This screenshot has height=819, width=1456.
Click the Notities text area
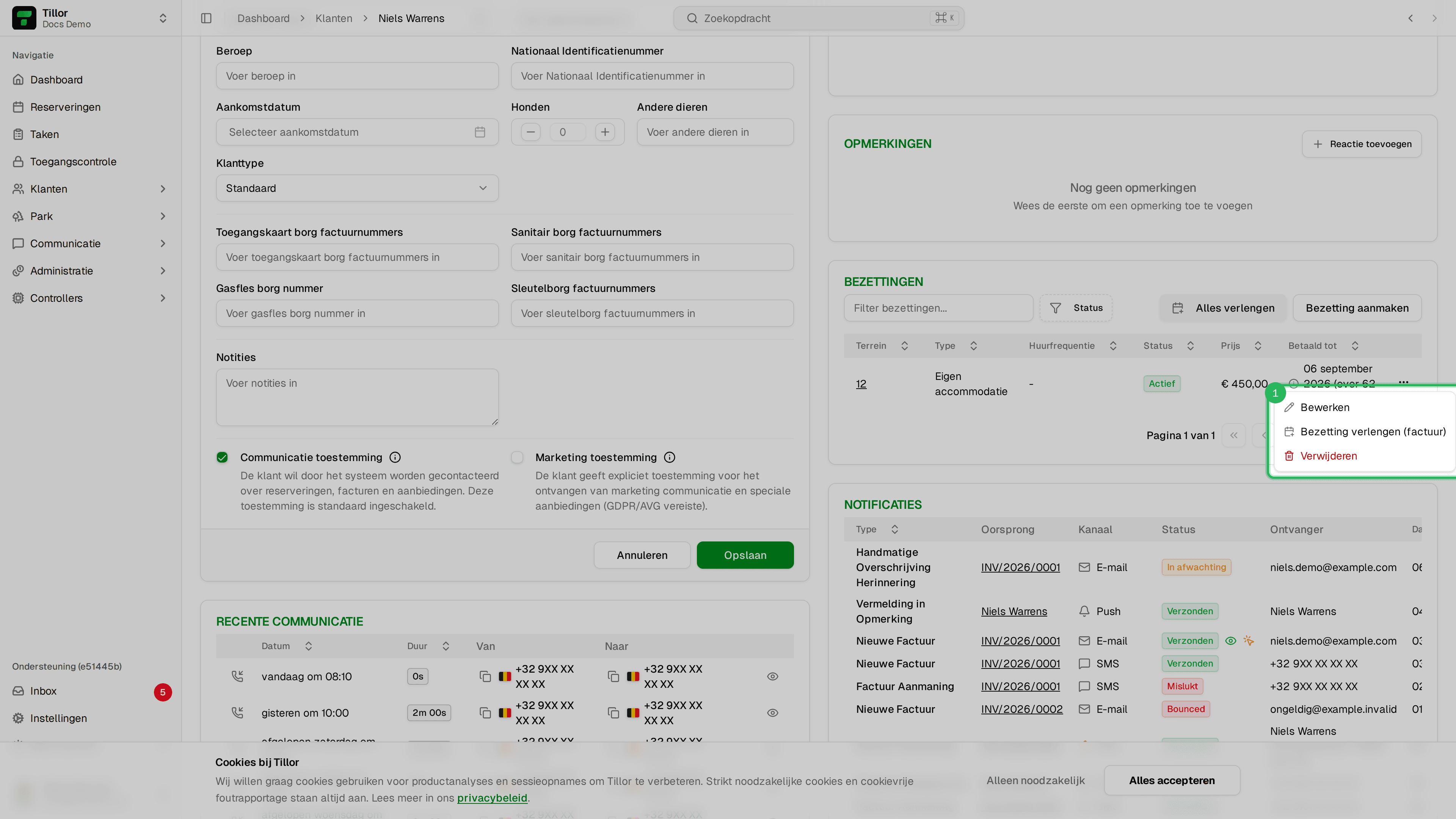point(357,397)
